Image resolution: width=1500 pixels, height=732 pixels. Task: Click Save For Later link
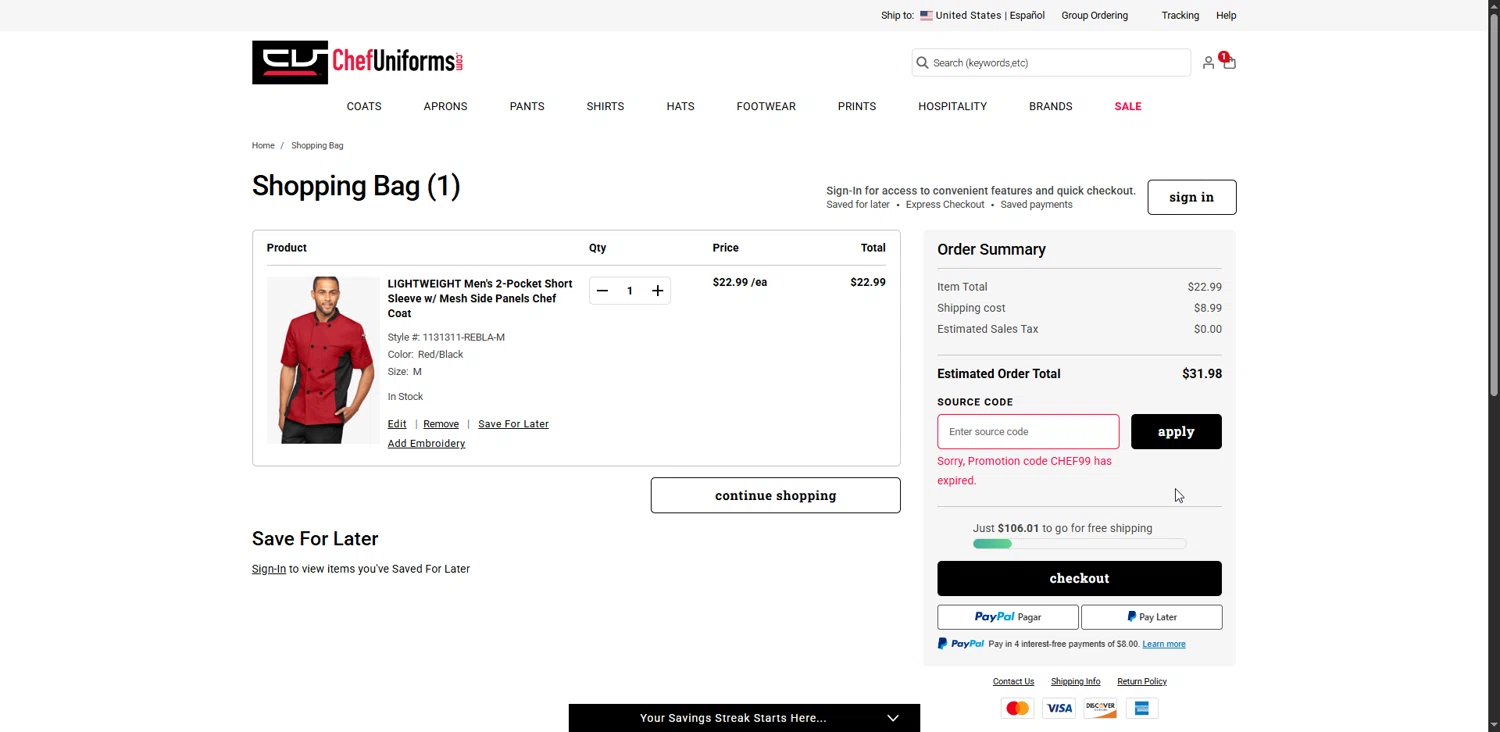pos(513,424)
